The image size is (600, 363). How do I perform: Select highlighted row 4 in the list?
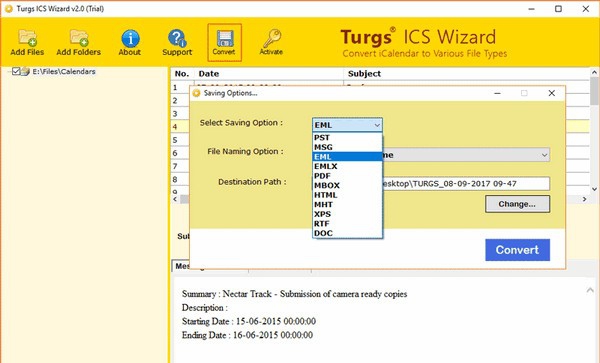click(180, 127)
